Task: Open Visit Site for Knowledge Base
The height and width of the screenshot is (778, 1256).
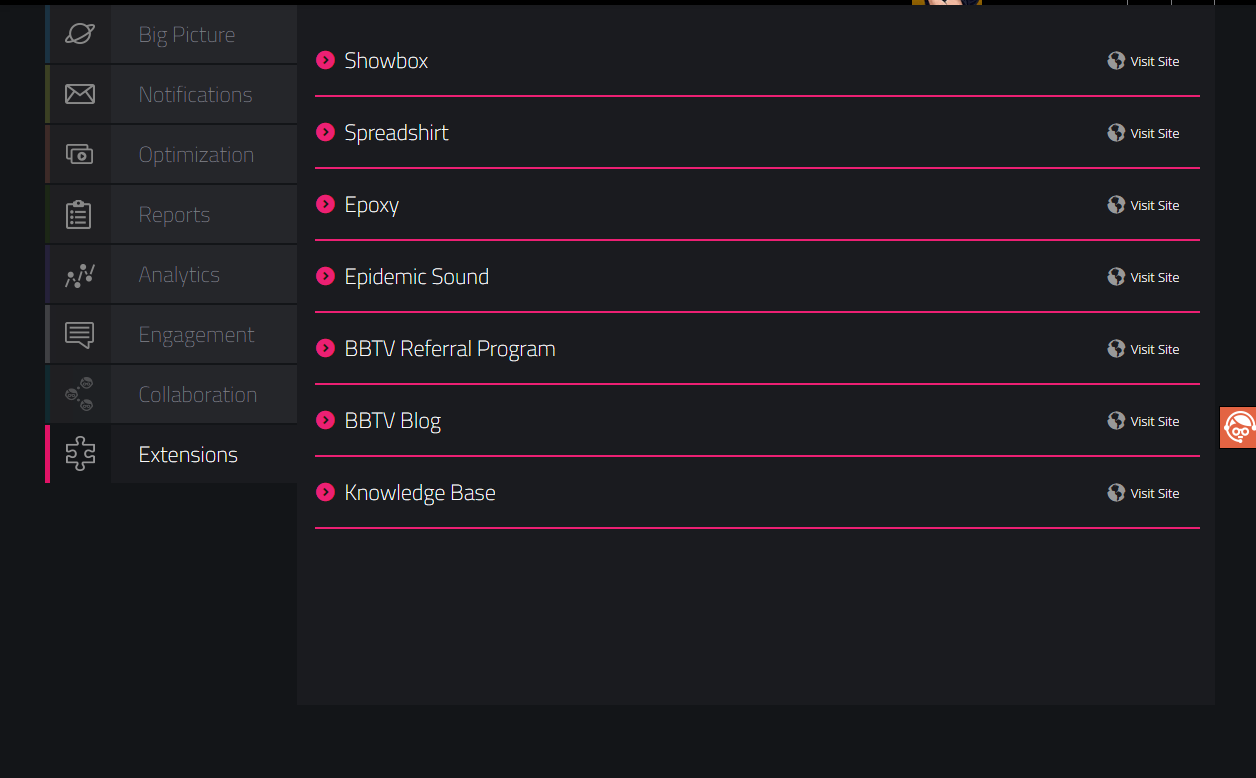Action: pyautogui.click(x=1154, y=493)
